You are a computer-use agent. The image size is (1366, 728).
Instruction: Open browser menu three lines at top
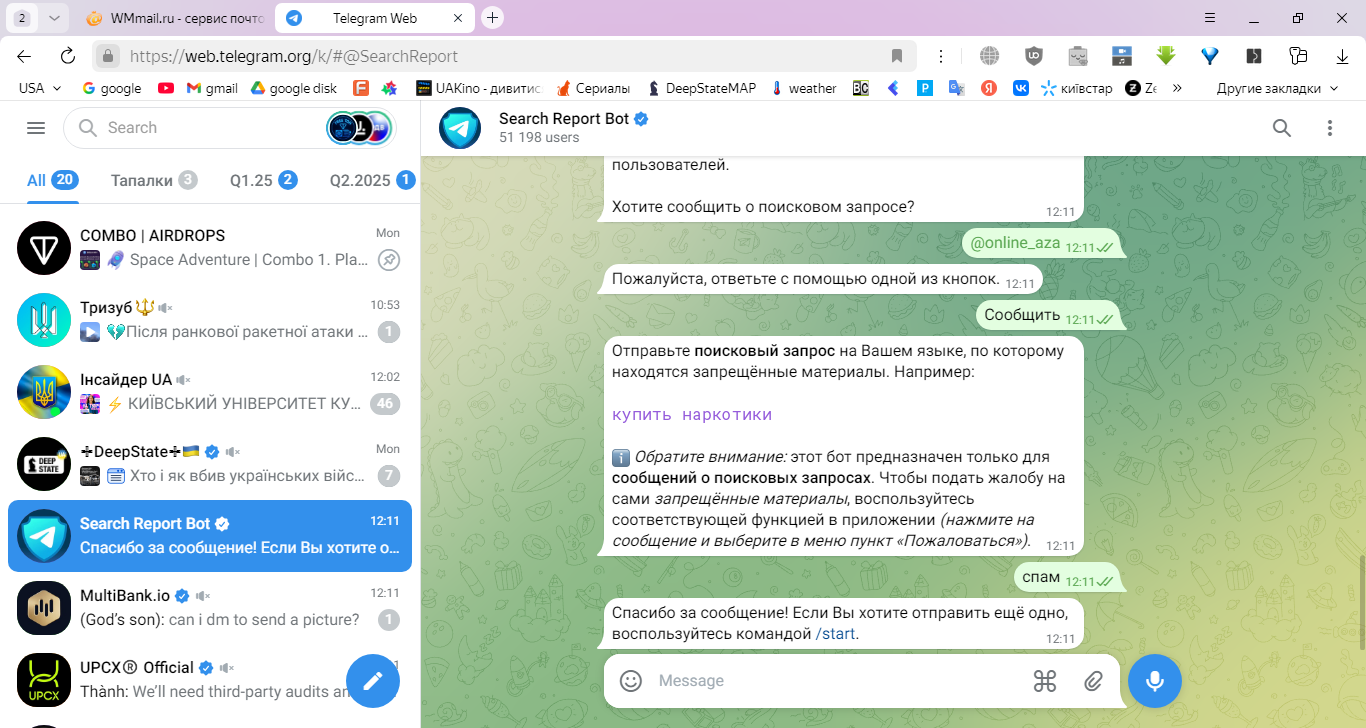1210,18
